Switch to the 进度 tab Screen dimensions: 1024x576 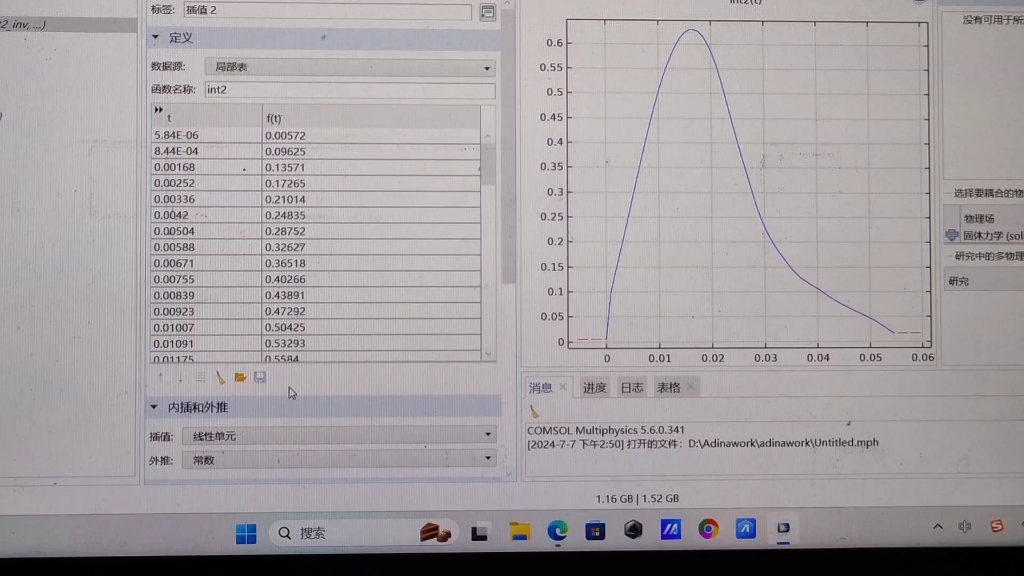(x=595, y=387)
